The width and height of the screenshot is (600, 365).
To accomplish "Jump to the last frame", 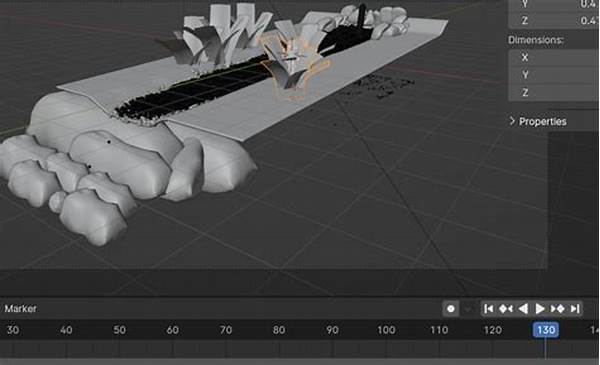I will 575,309.
